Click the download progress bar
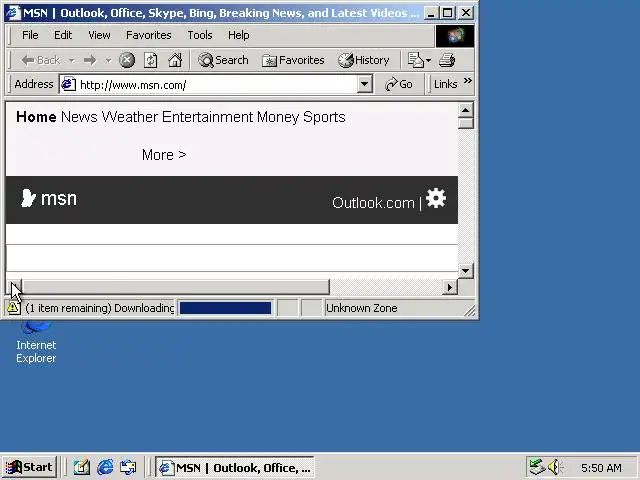This screenshot has height=480, width=640. 225,308
